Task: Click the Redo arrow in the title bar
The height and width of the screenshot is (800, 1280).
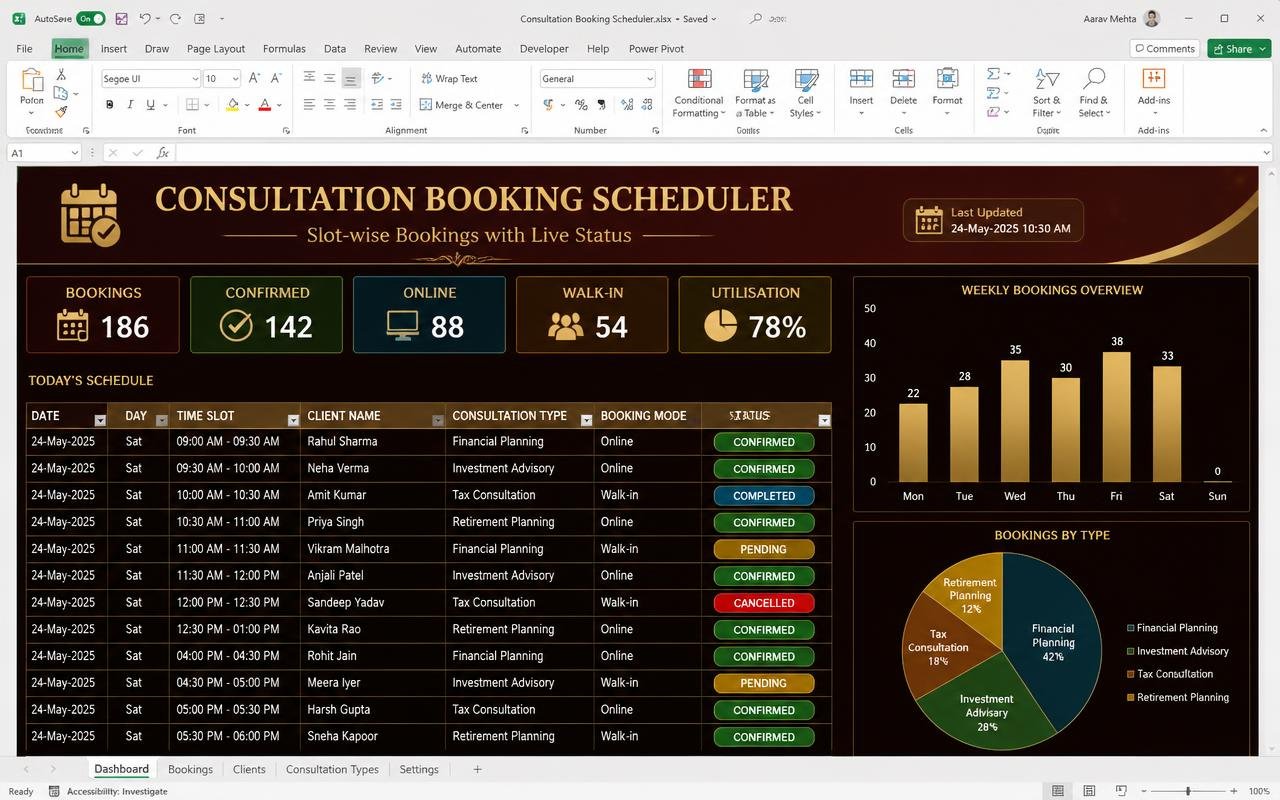Action: point(176,19)
